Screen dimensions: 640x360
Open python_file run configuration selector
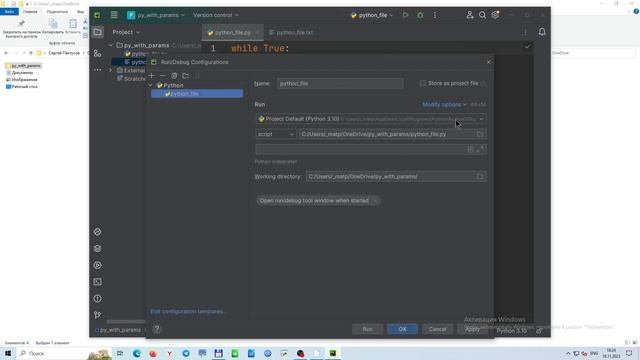[x=372, y=15]
